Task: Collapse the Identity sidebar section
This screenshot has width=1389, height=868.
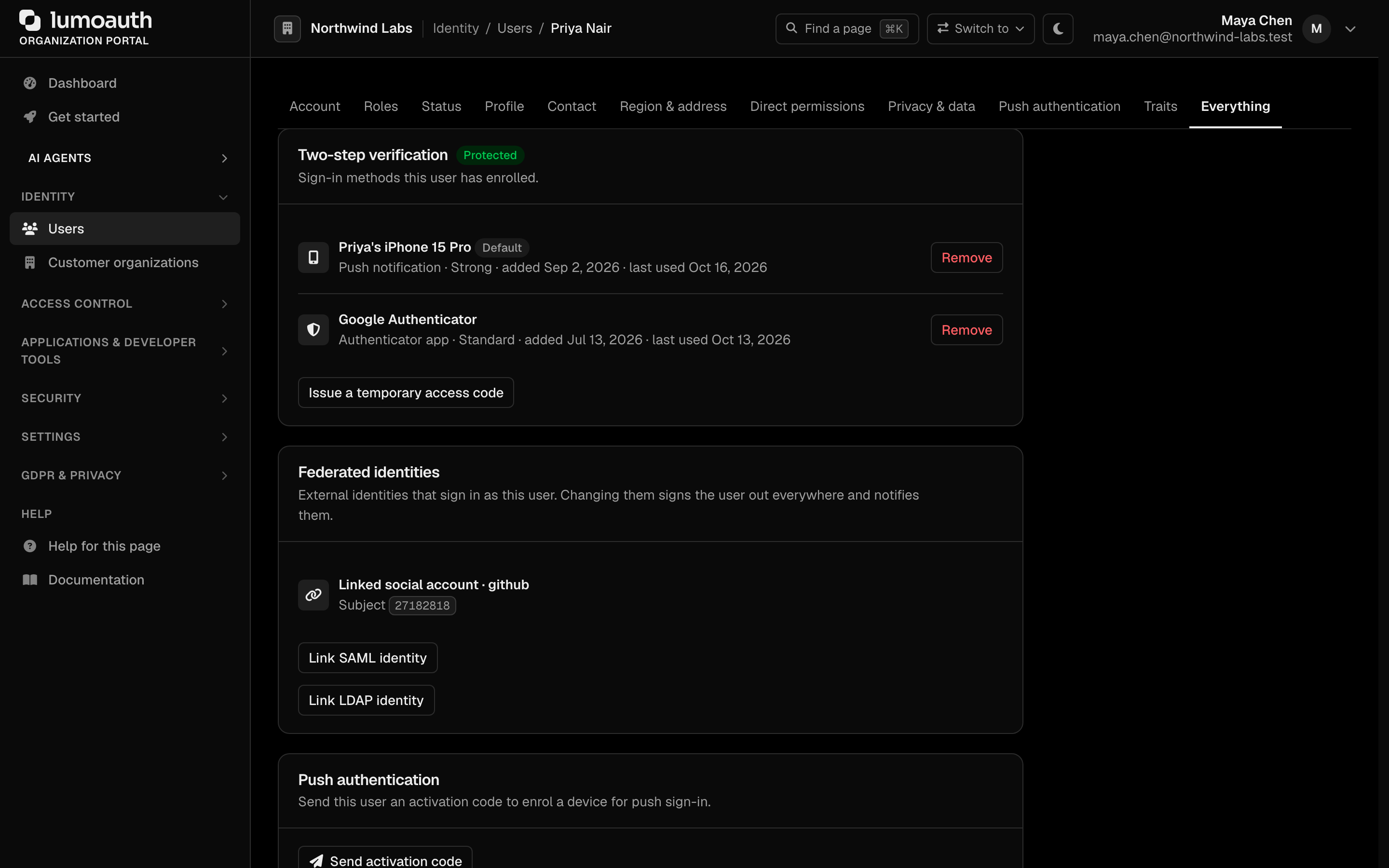Action: 125,196
